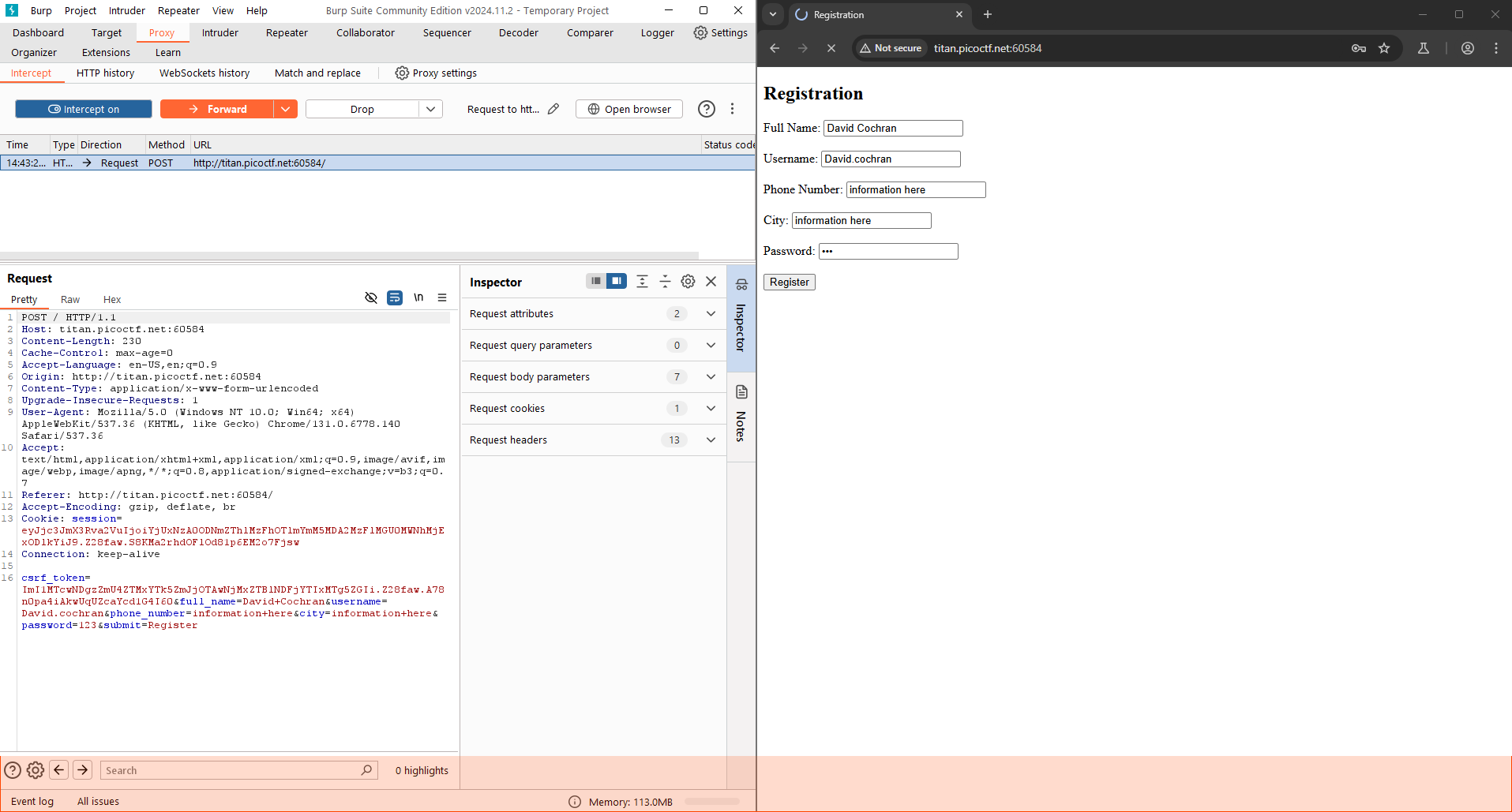Open All issues in status bar
The width and height of the screenshot is (1512, 812).
coord(98,801)
